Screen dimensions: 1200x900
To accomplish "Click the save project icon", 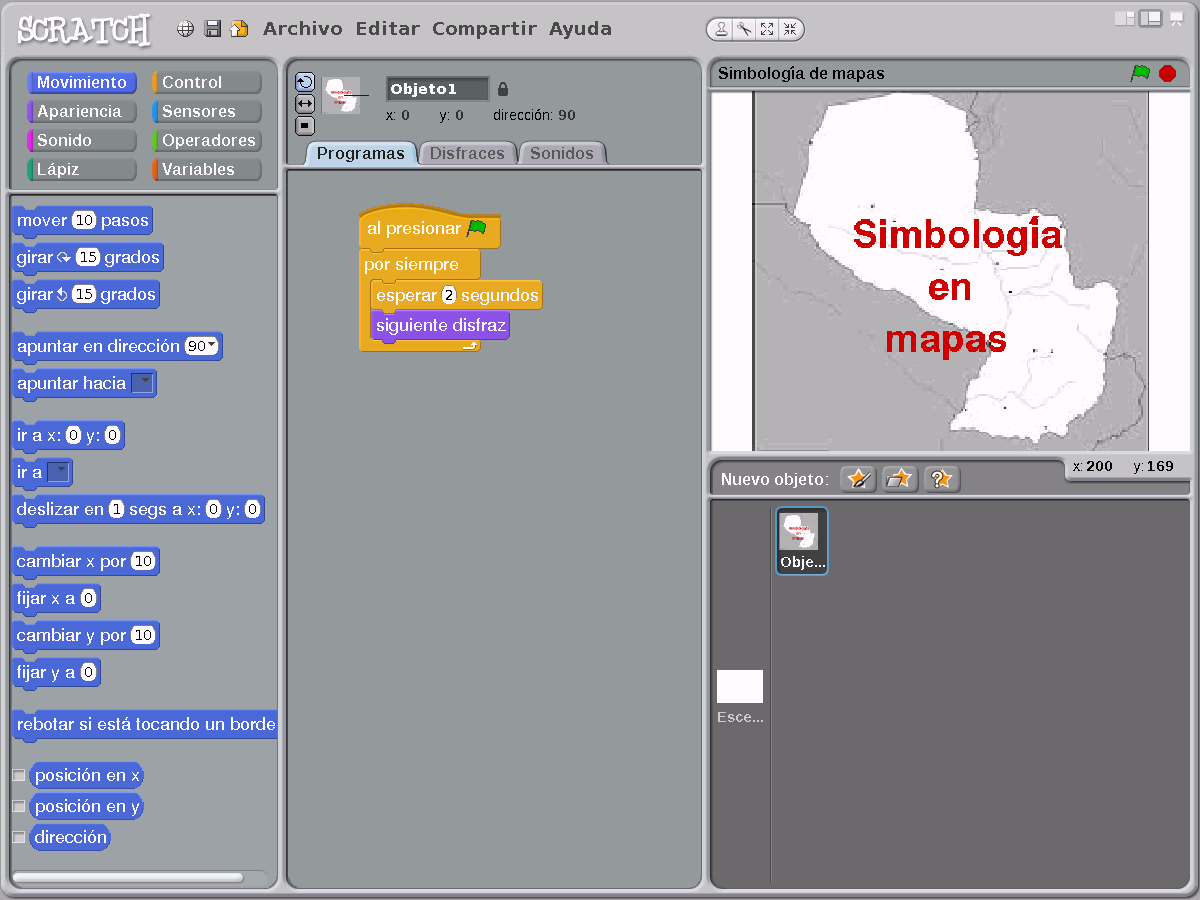I will coord(213,28).
